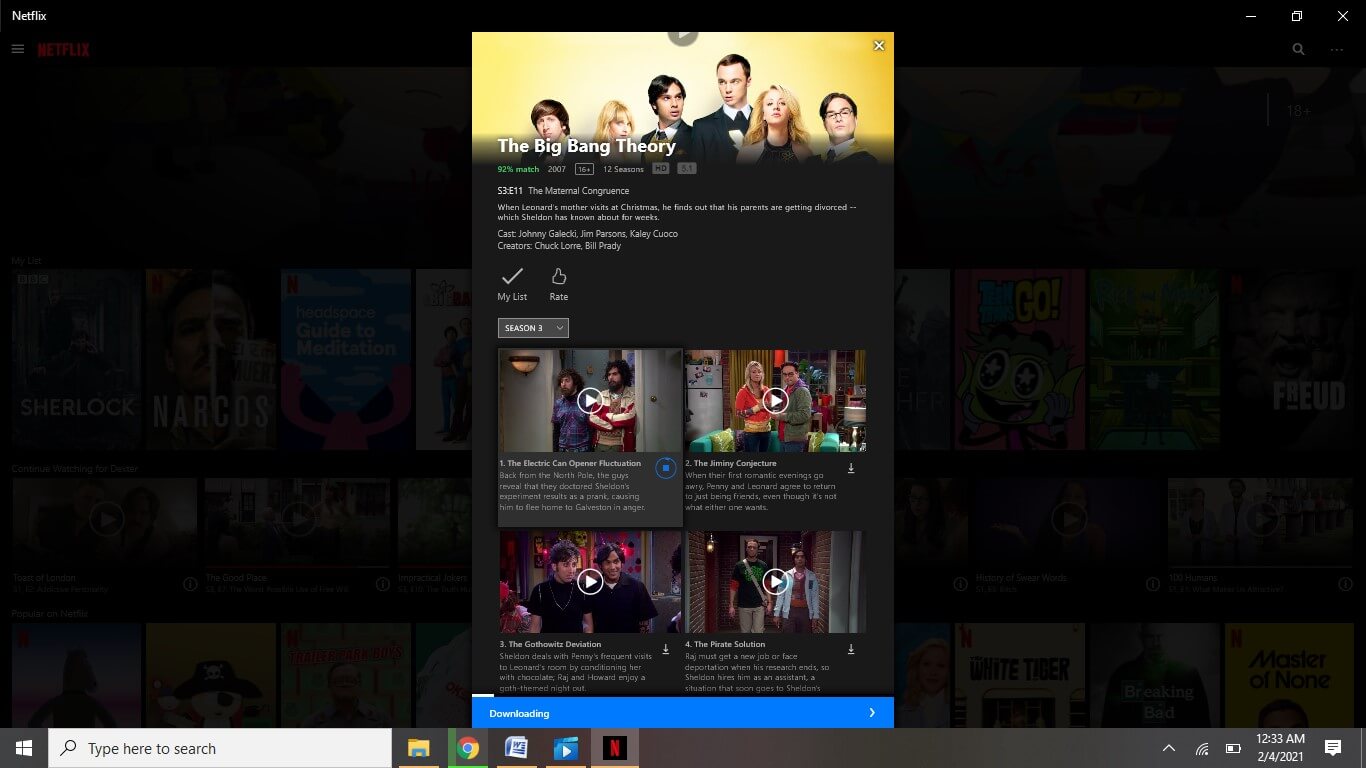This screenshot has width=1366, height=768.
Task: Click the 5.1 audio badge
Action: pos(687,169)
